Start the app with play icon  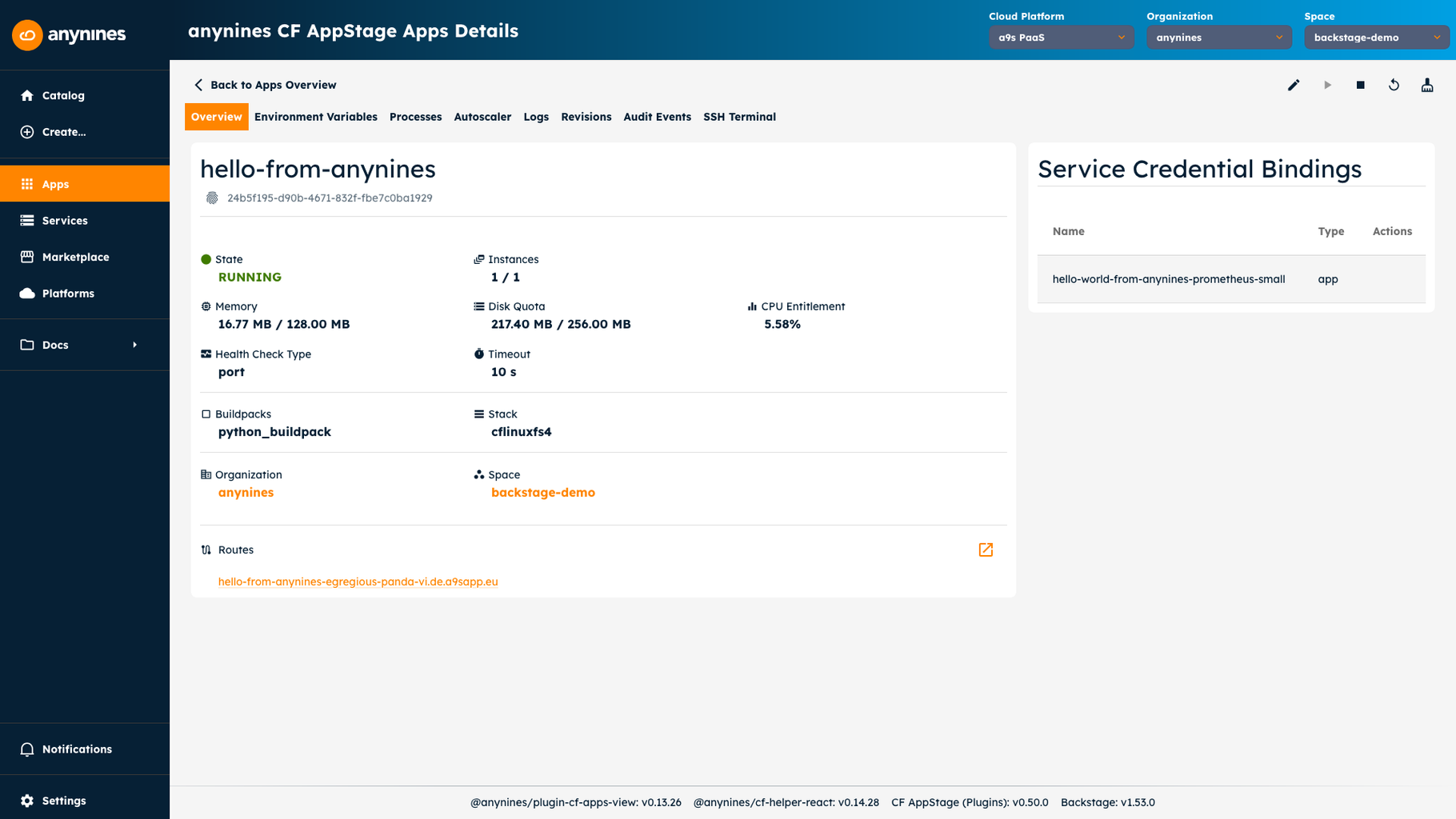pyautogui.click(x=1327, y=85)
